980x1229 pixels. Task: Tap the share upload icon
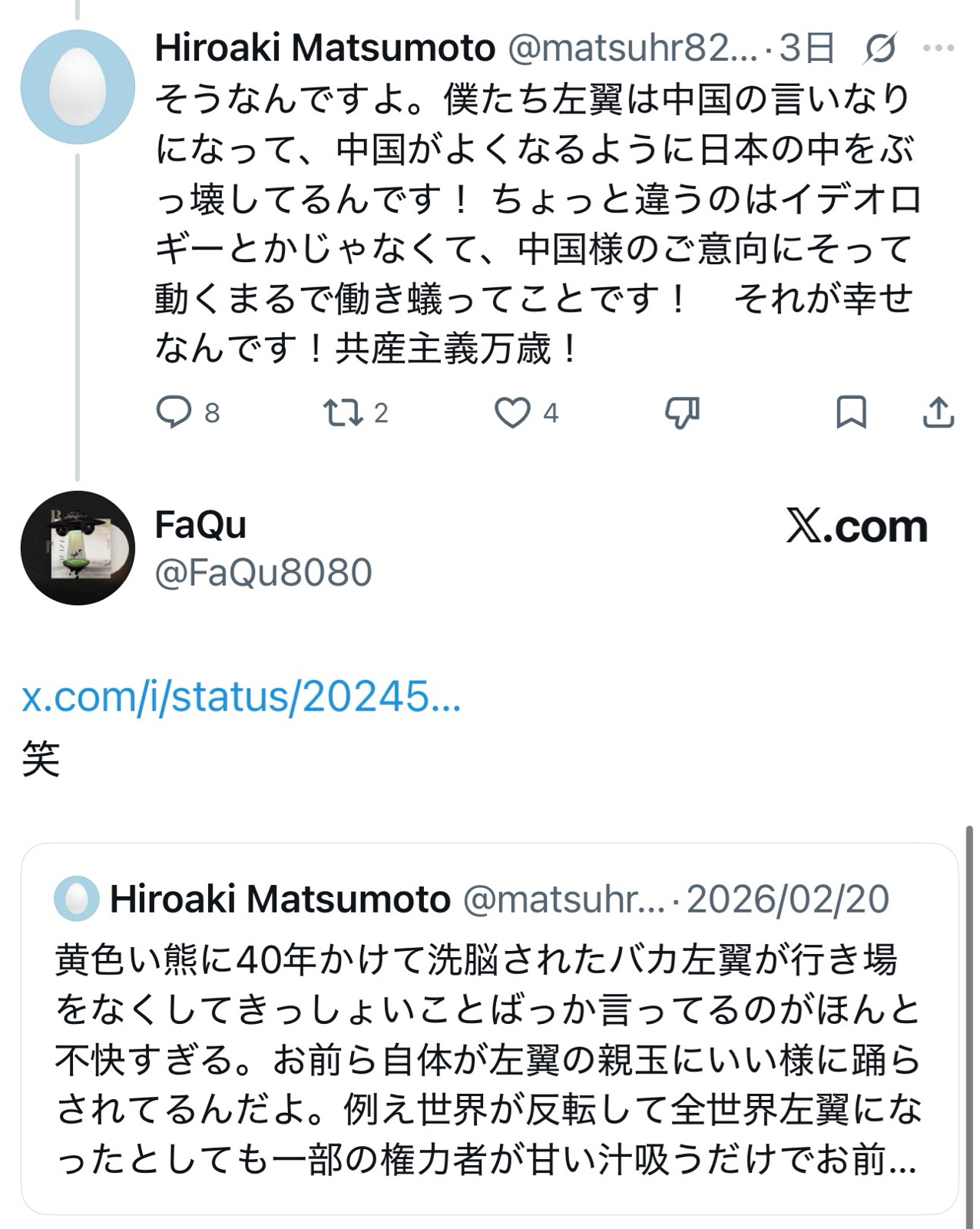click(938, 412)
